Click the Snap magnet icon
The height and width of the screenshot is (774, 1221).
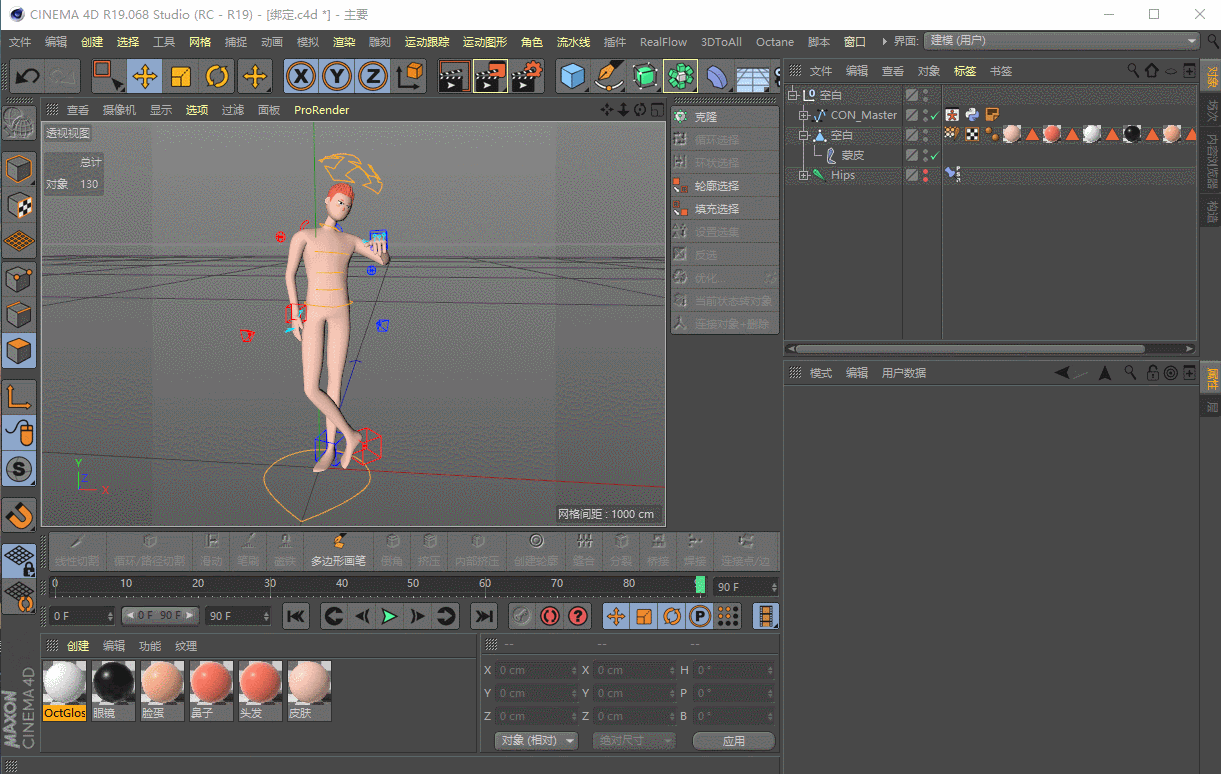click(19, 516)
